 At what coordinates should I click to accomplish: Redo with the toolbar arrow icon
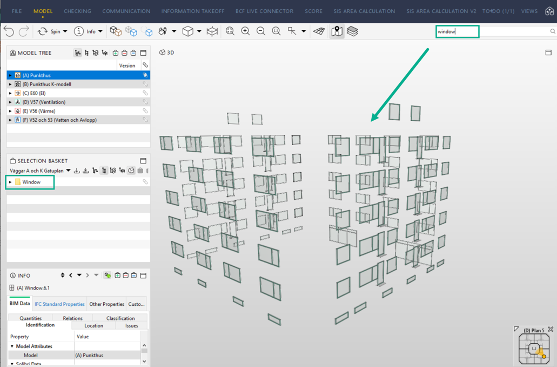pos(24,32)
